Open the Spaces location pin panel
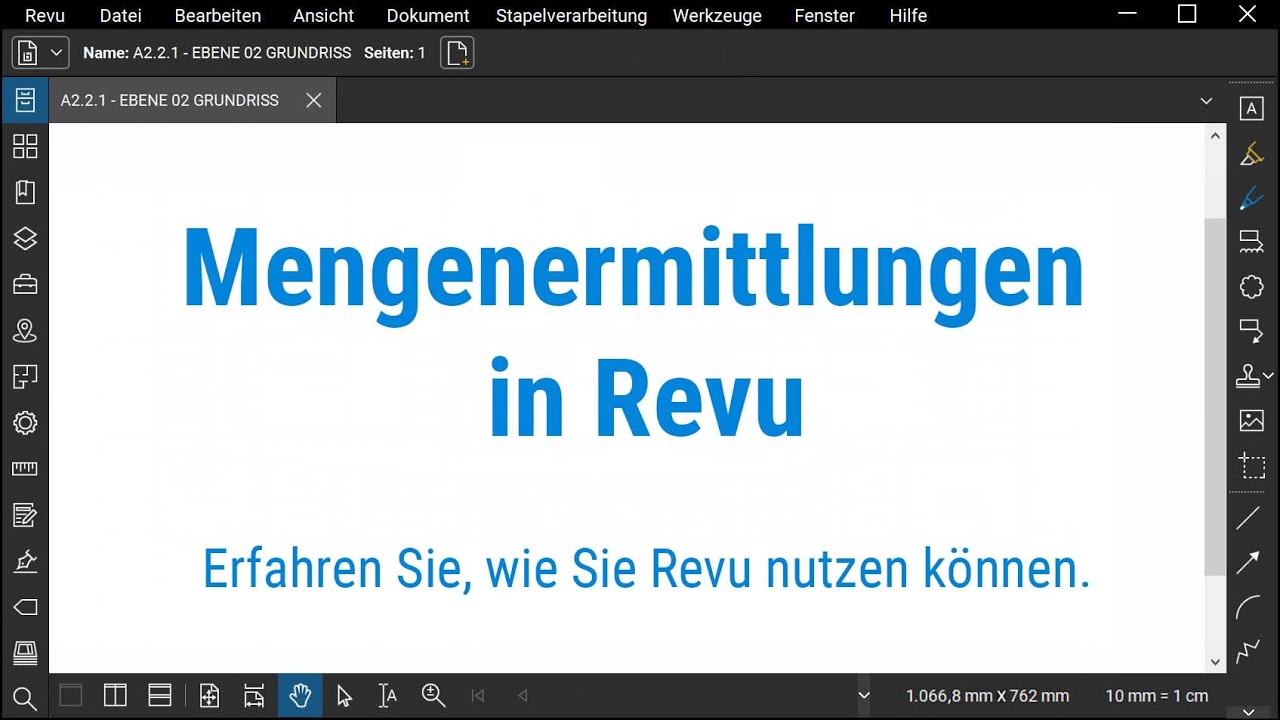This screenshot has height=720, width=1280. click(25, 331)
